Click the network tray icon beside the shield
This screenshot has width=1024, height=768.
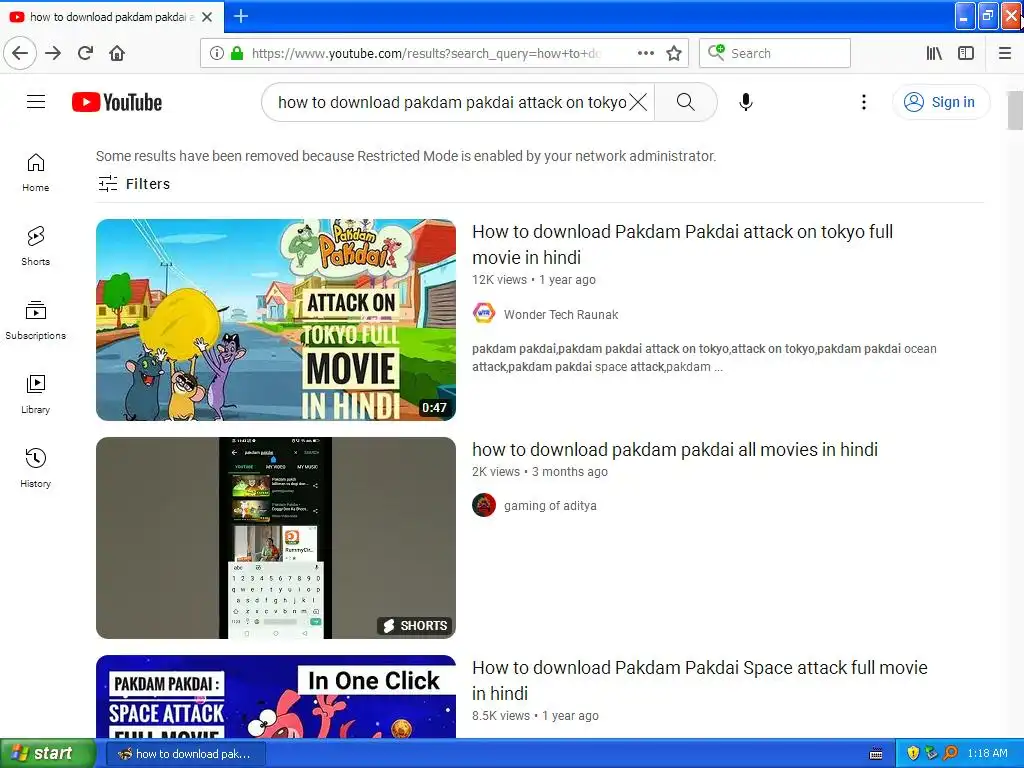[931, 754]
